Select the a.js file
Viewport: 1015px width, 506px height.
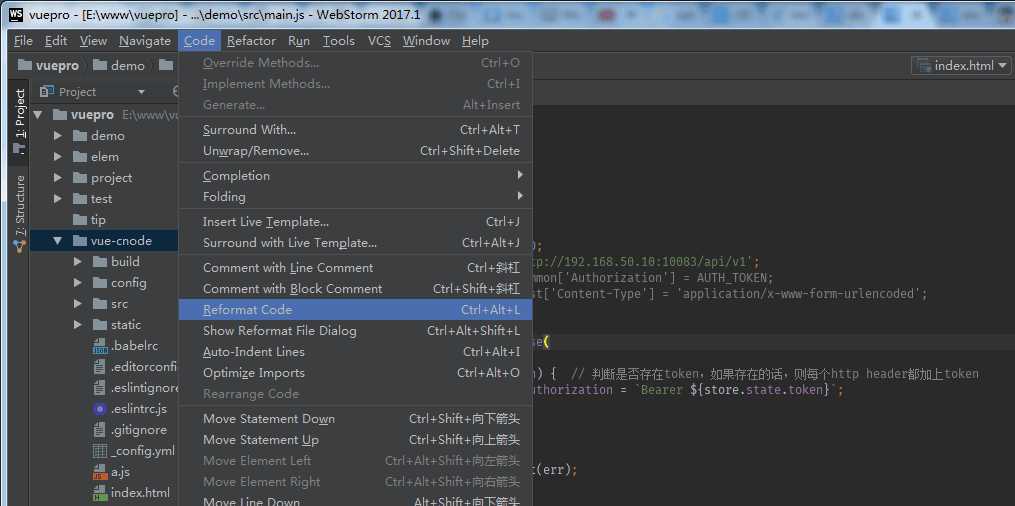112,472
